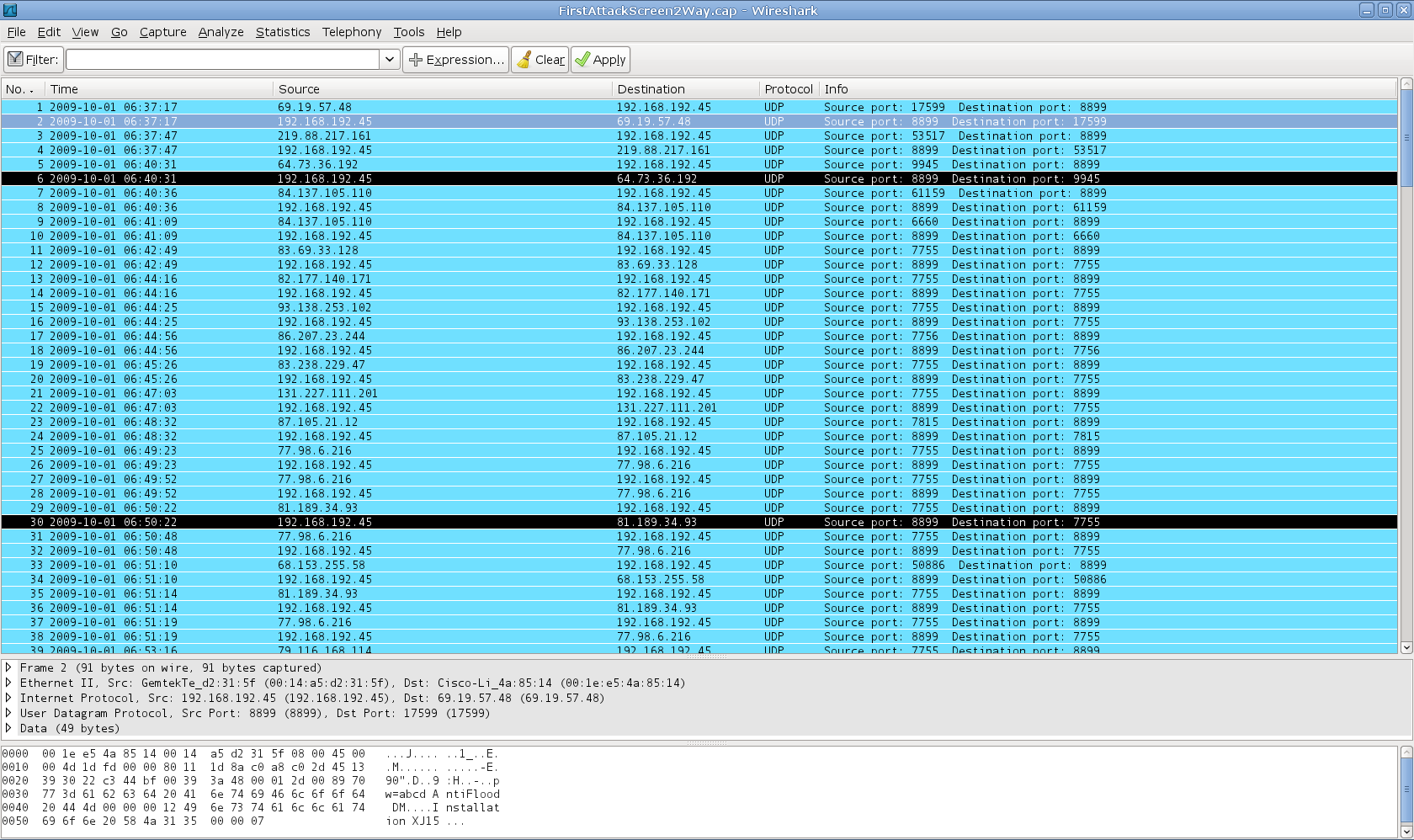Expand the Data (49 bytes) row
This screenshot has height=840, width=1414.
[x=8, y=728]
